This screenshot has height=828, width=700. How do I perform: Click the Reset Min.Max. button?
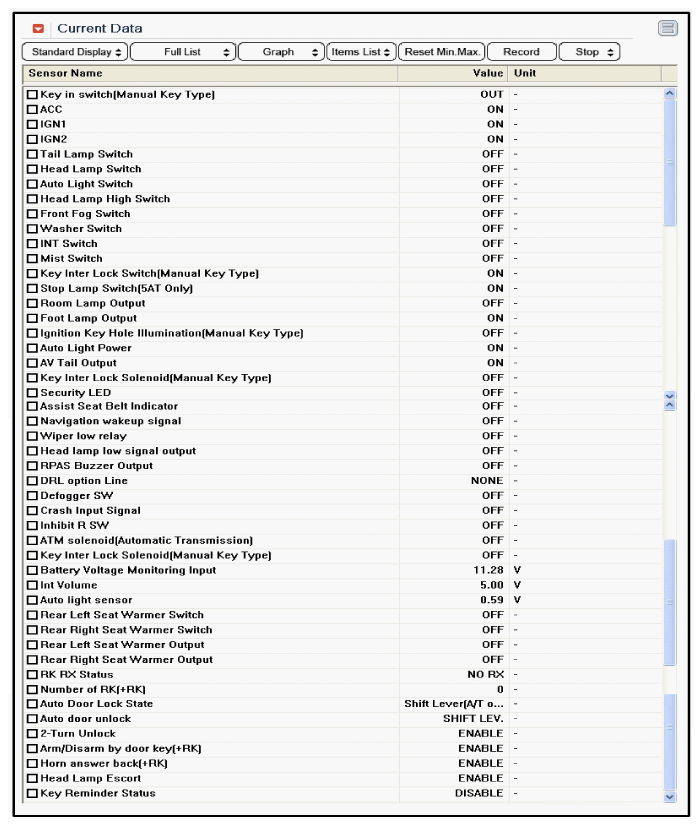point(441,51)
